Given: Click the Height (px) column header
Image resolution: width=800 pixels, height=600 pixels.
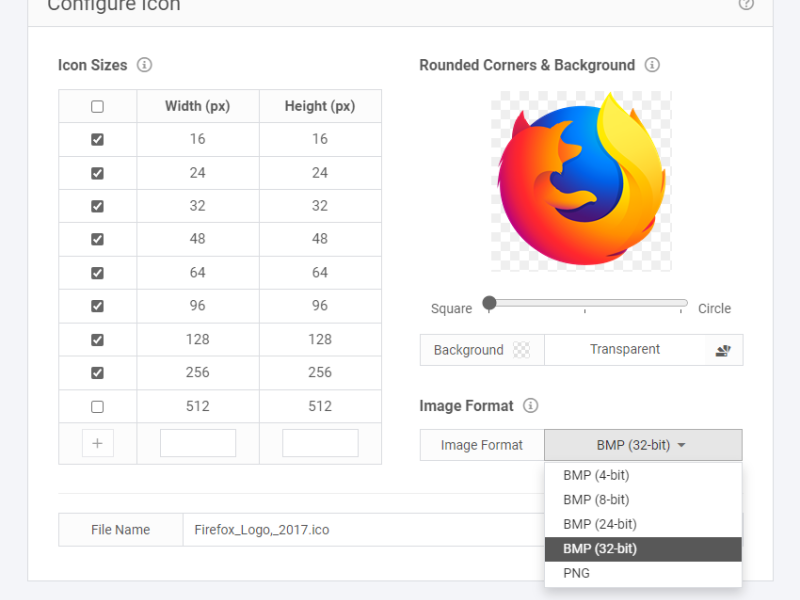Looking at the screenshot, I should pyautogui.click(x=320, y=106).
